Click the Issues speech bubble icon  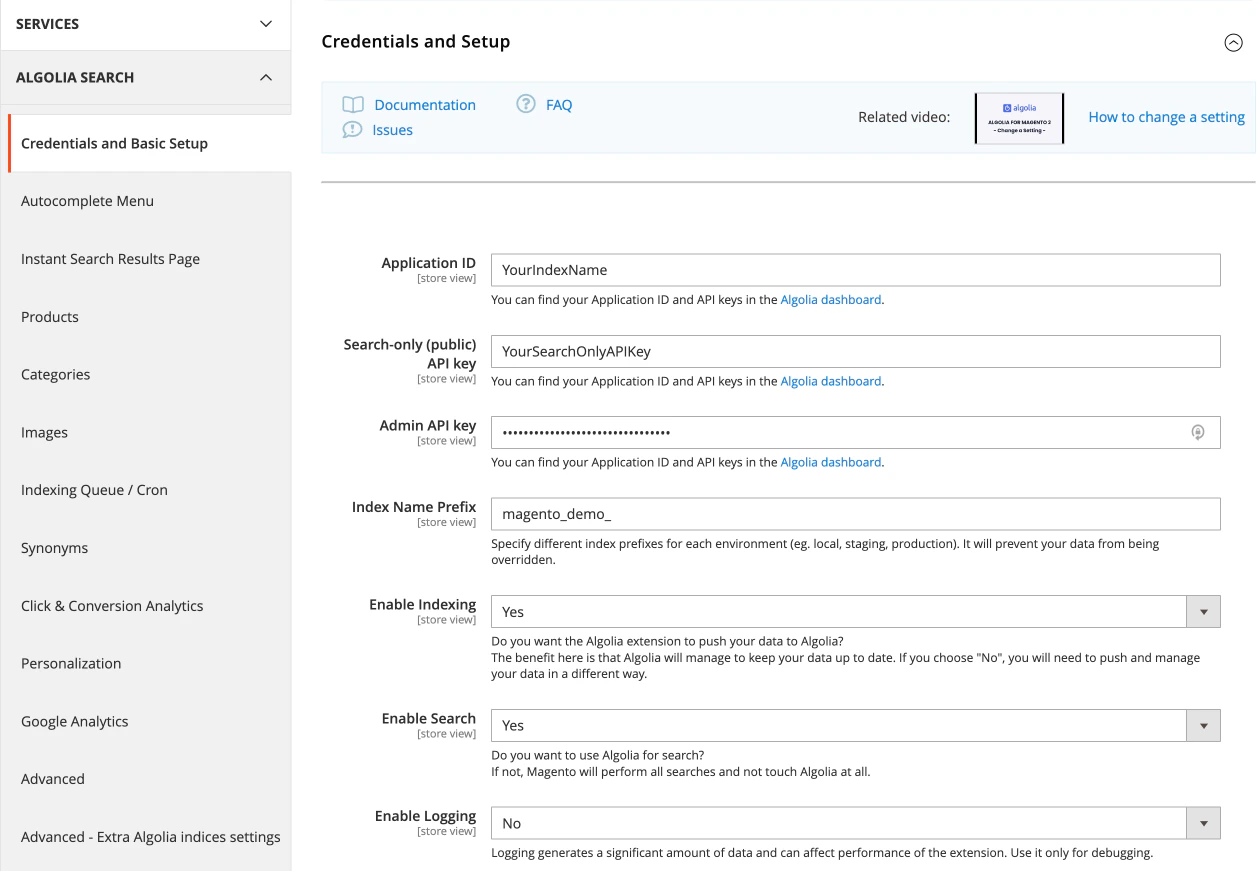353,129
